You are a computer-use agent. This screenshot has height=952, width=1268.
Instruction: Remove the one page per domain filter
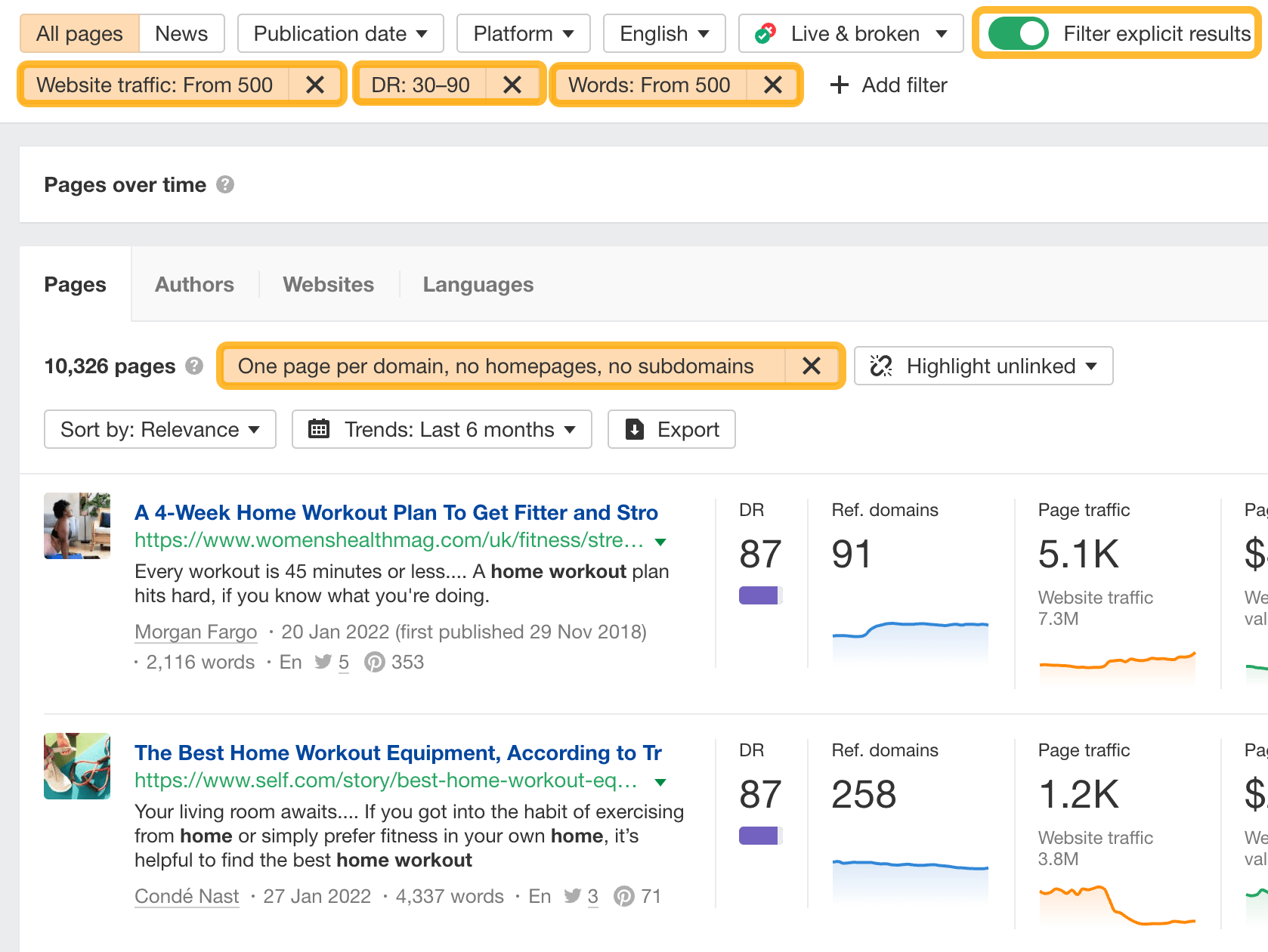click(812, 366)
